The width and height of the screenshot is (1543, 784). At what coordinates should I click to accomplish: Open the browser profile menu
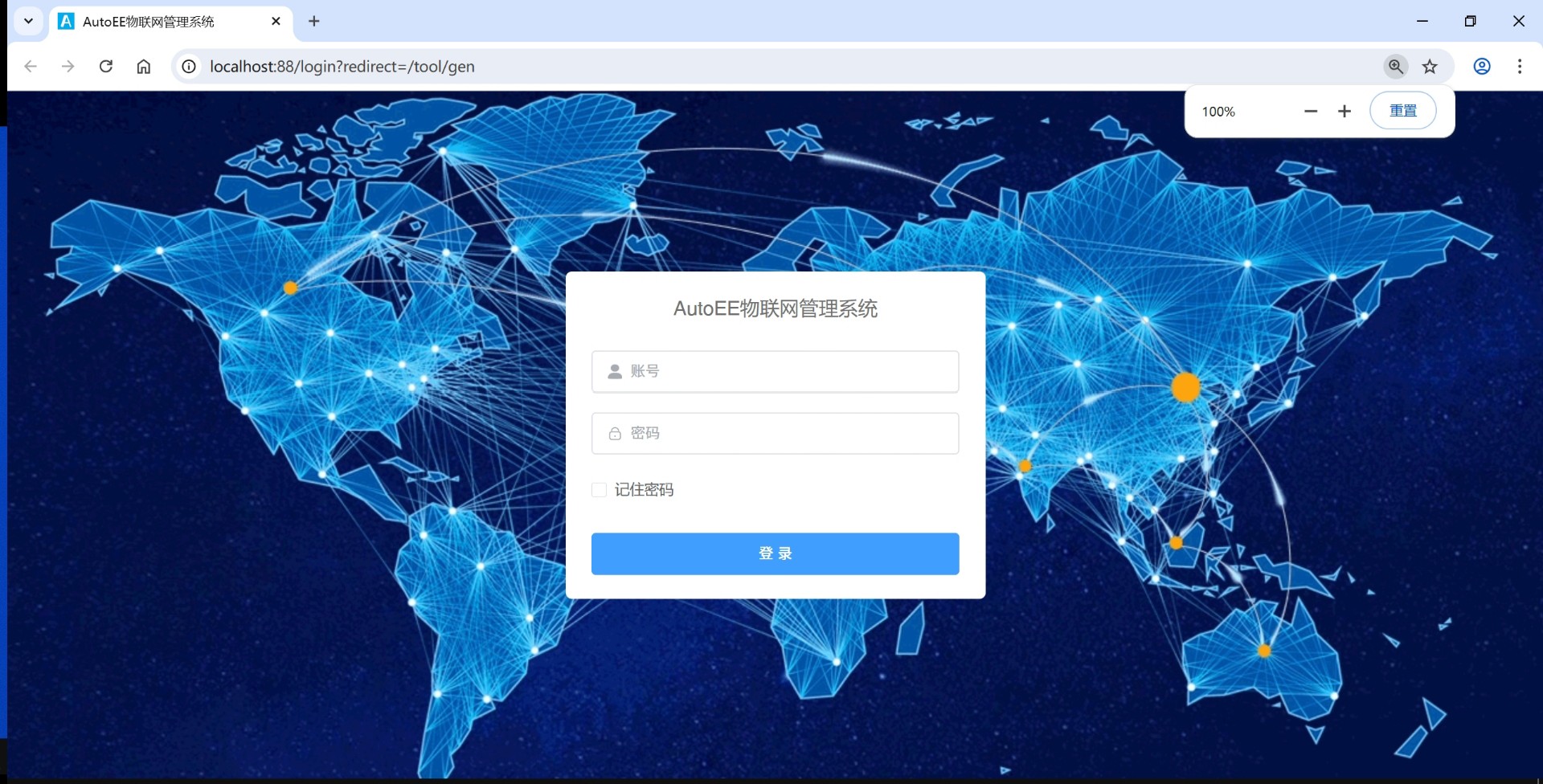(1482, 67)
